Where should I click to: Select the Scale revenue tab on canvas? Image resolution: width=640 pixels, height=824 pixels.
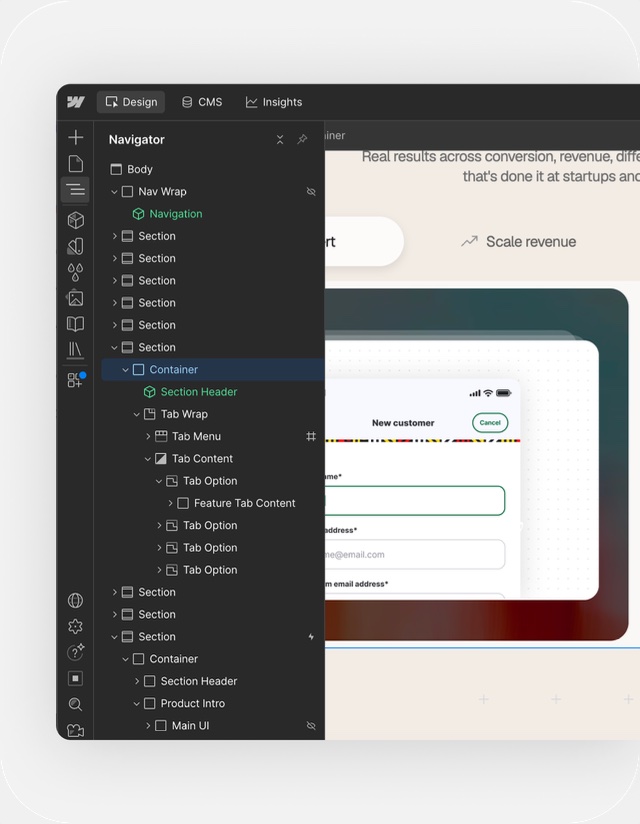click(x=519, y=242)
